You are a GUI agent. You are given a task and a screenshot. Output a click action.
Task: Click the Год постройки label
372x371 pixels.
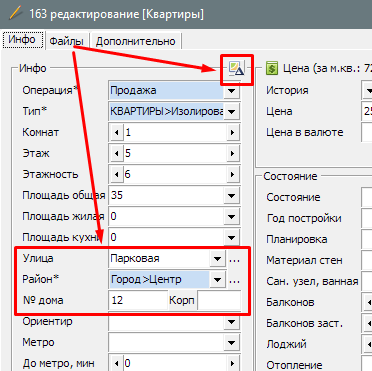[x=304, y=219]
